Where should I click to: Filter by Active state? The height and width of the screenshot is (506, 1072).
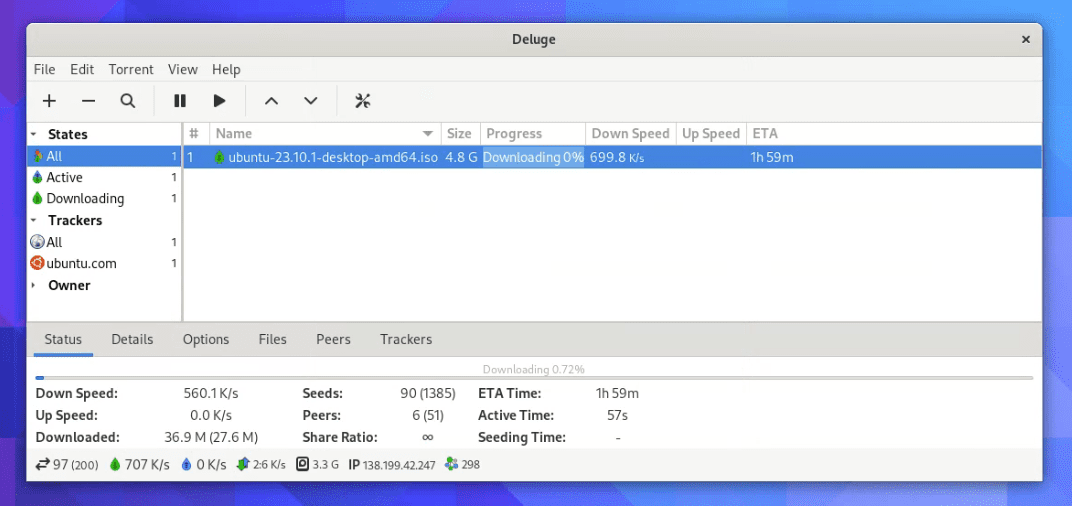pyautogui.click(x=104, y=178)
